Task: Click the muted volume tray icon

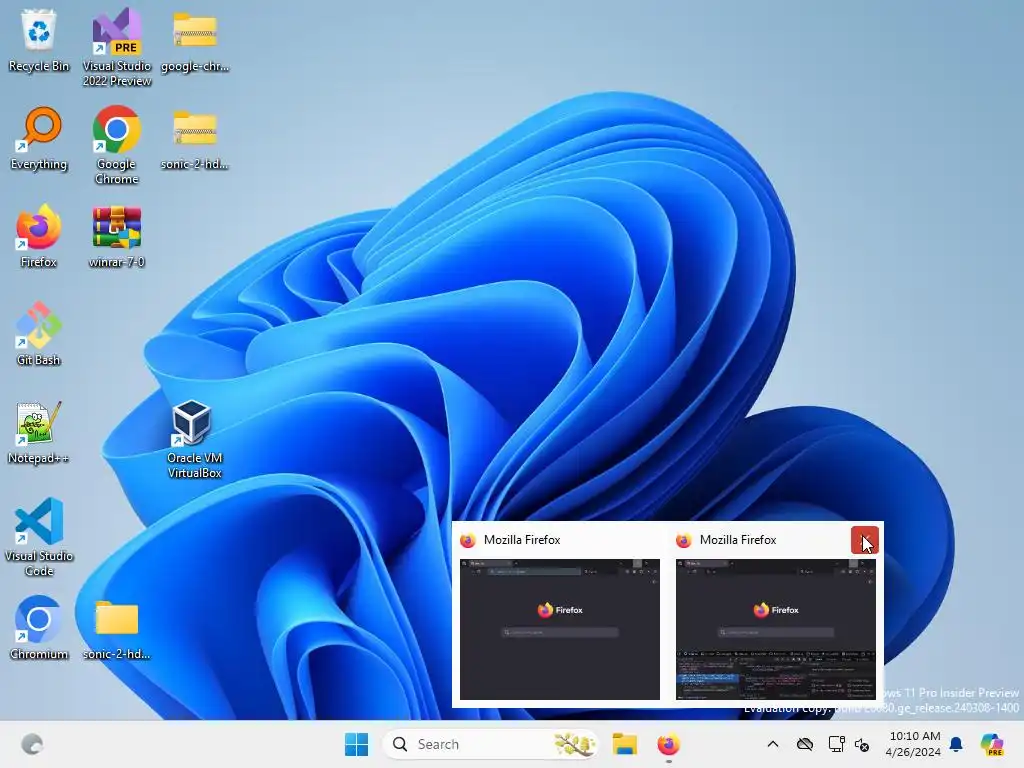Action: [862, 744]
